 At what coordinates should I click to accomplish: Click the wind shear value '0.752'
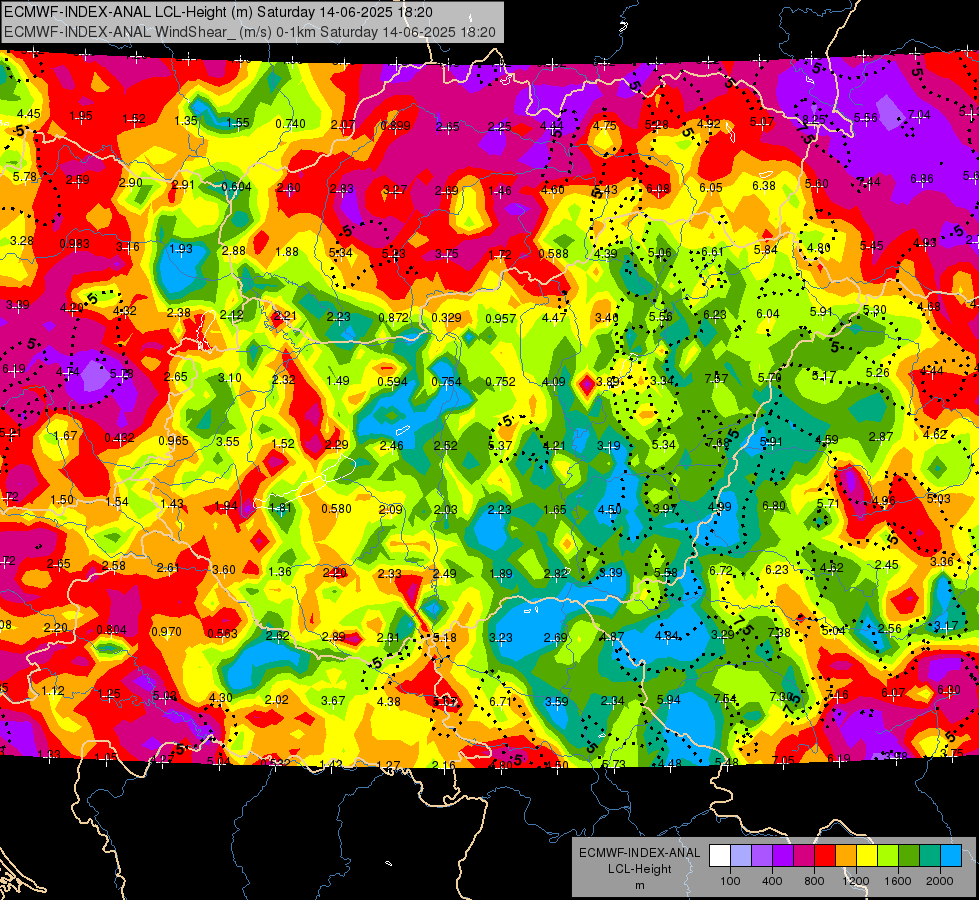[x=500, y=382]
